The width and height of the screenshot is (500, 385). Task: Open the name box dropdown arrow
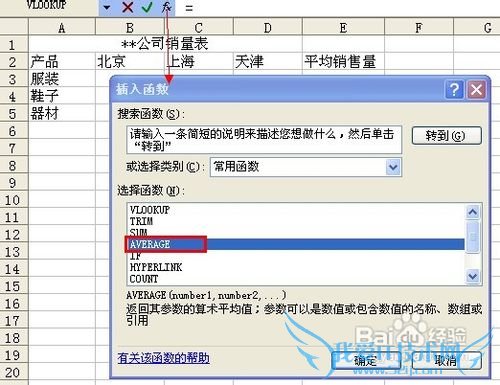point(107,7)
